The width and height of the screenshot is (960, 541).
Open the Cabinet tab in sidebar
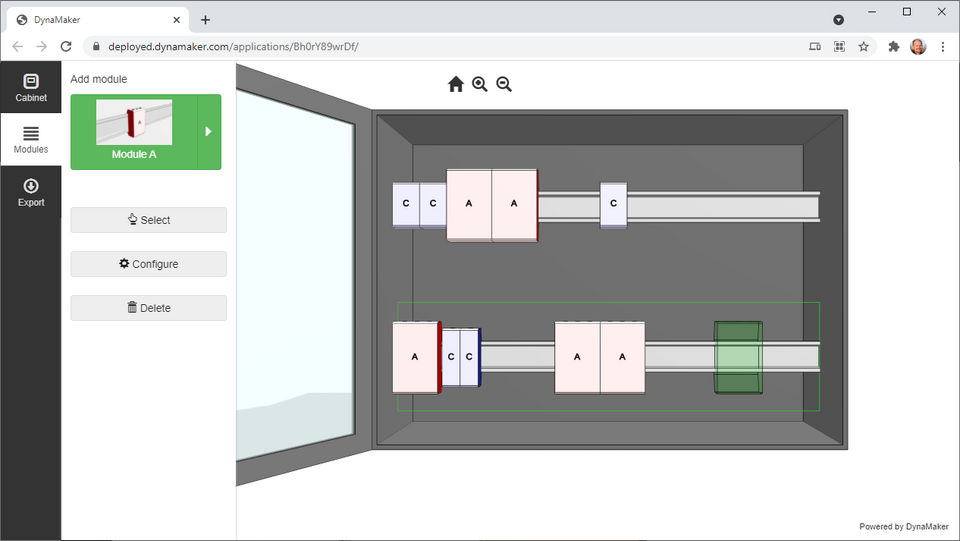point(31,88)
